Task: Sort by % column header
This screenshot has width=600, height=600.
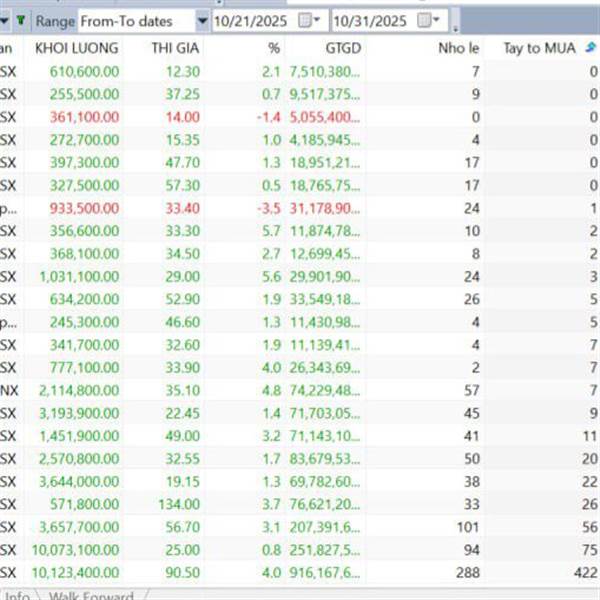Action: click(274, 48)
